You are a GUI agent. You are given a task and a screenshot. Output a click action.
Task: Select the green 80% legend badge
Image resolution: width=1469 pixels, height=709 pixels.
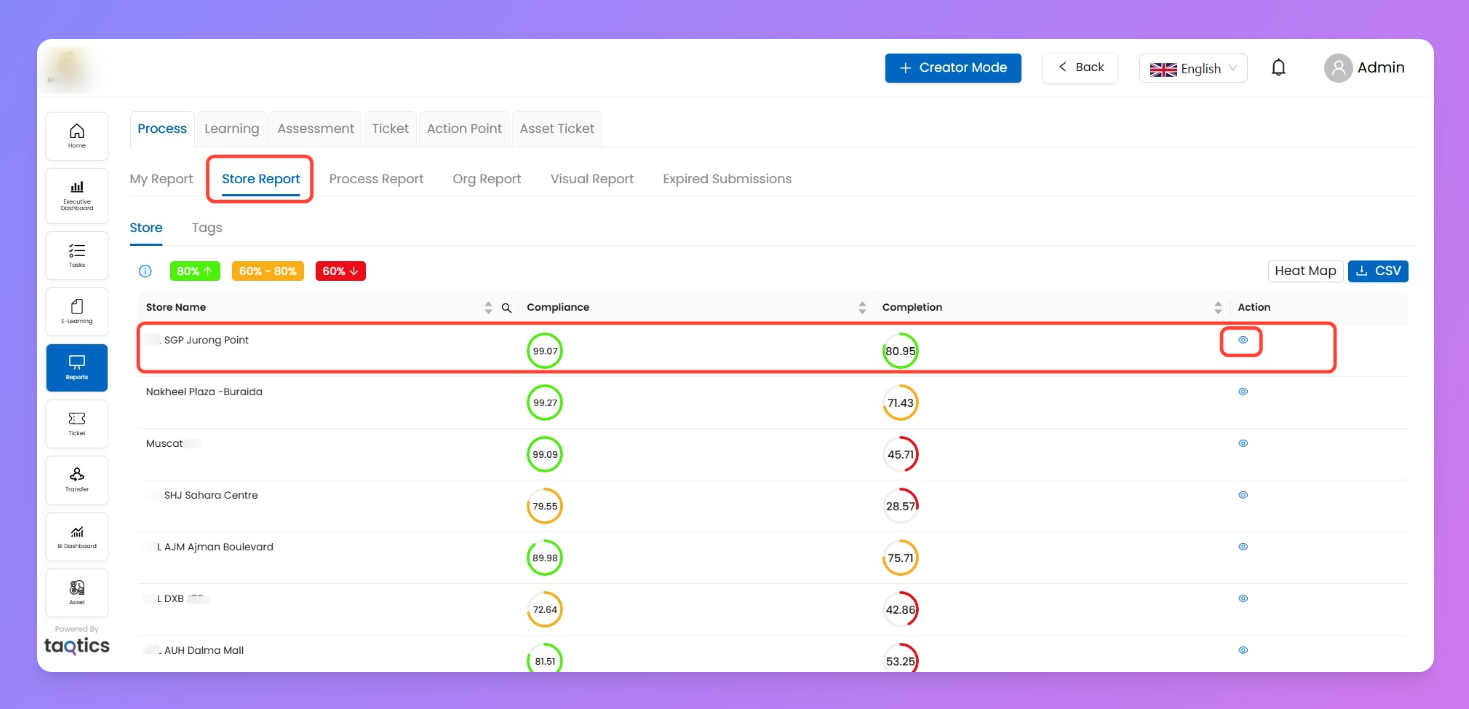pos(194,271)
